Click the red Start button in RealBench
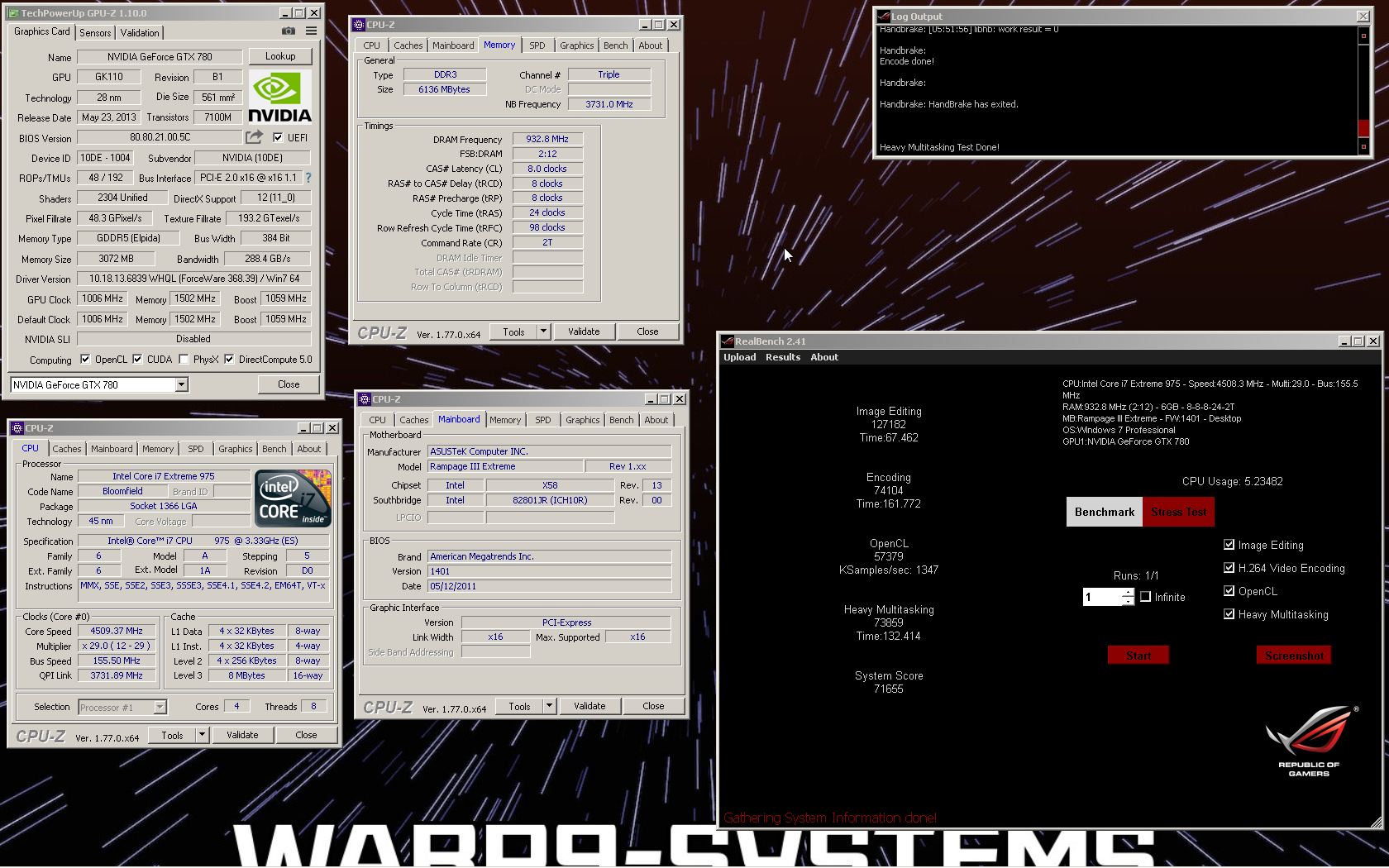This screenshot has height=868, width=1389. coord(1138,656)
